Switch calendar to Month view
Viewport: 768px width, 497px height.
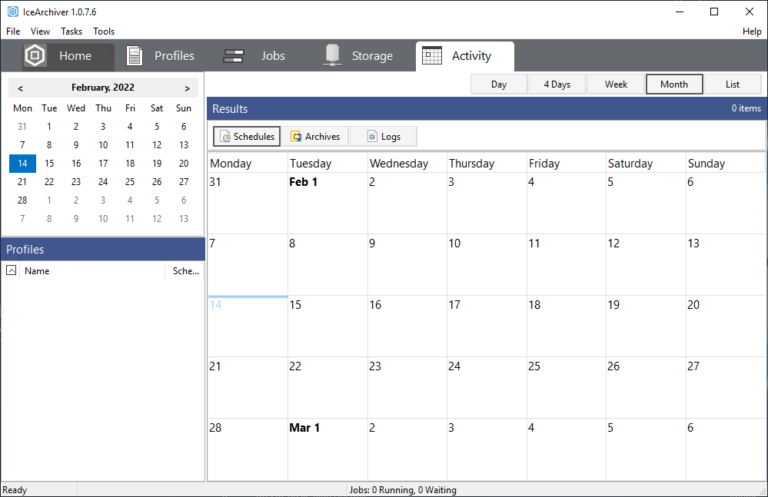click(674, 84)
